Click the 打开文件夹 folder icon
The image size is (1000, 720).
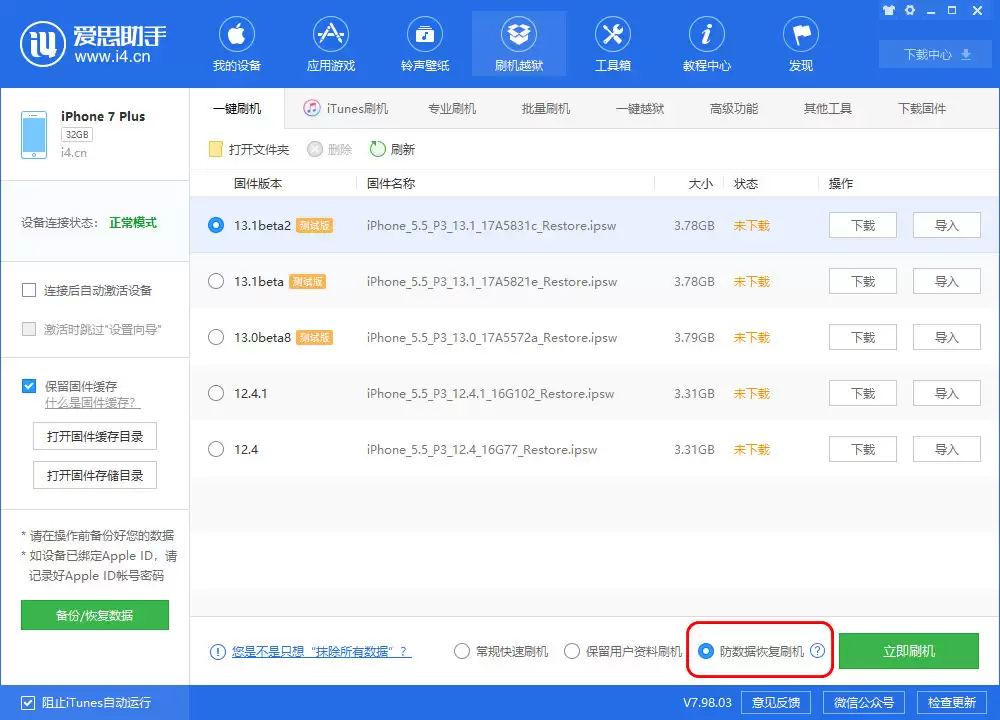pyautogui.click(x=216, y=149)
